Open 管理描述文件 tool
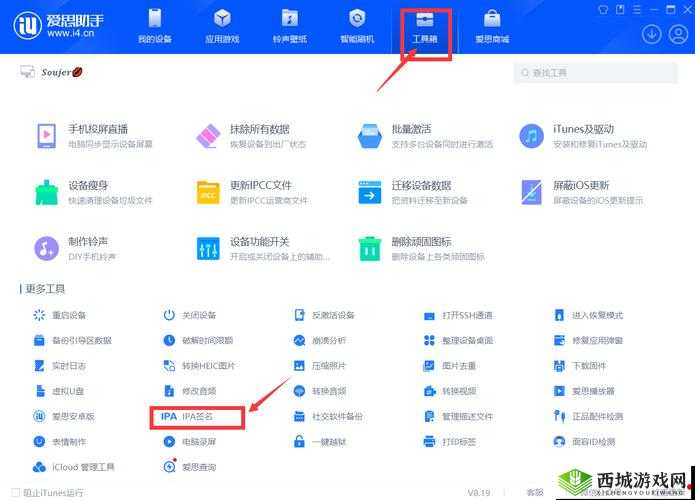The image size is (695, 500). tap(458, 416)
